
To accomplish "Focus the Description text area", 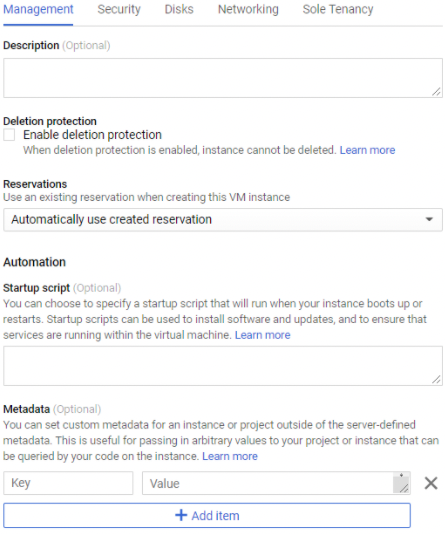I will point(223,78).
